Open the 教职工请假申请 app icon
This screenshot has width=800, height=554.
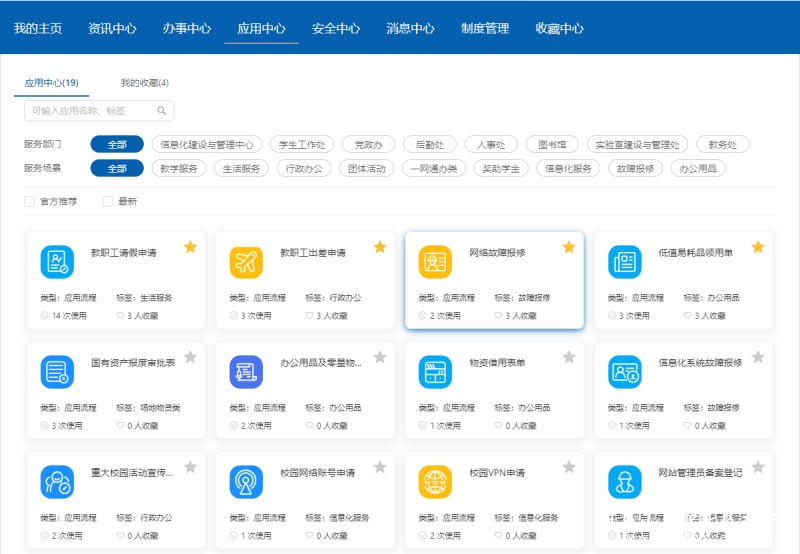point(57,262)
